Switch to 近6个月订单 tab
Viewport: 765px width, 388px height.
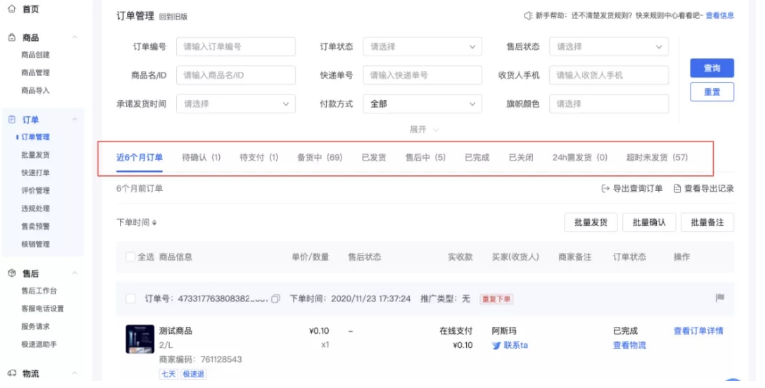(139, 157)
